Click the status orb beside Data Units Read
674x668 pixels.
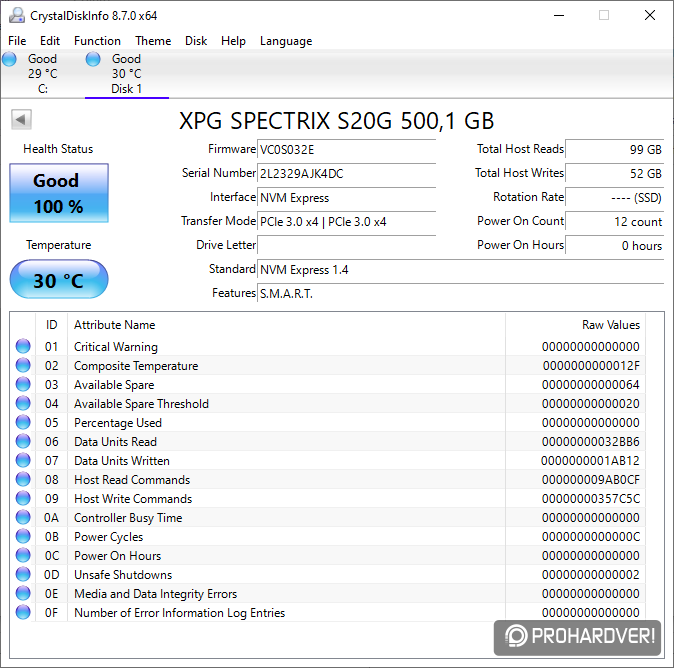coord(23,441)
